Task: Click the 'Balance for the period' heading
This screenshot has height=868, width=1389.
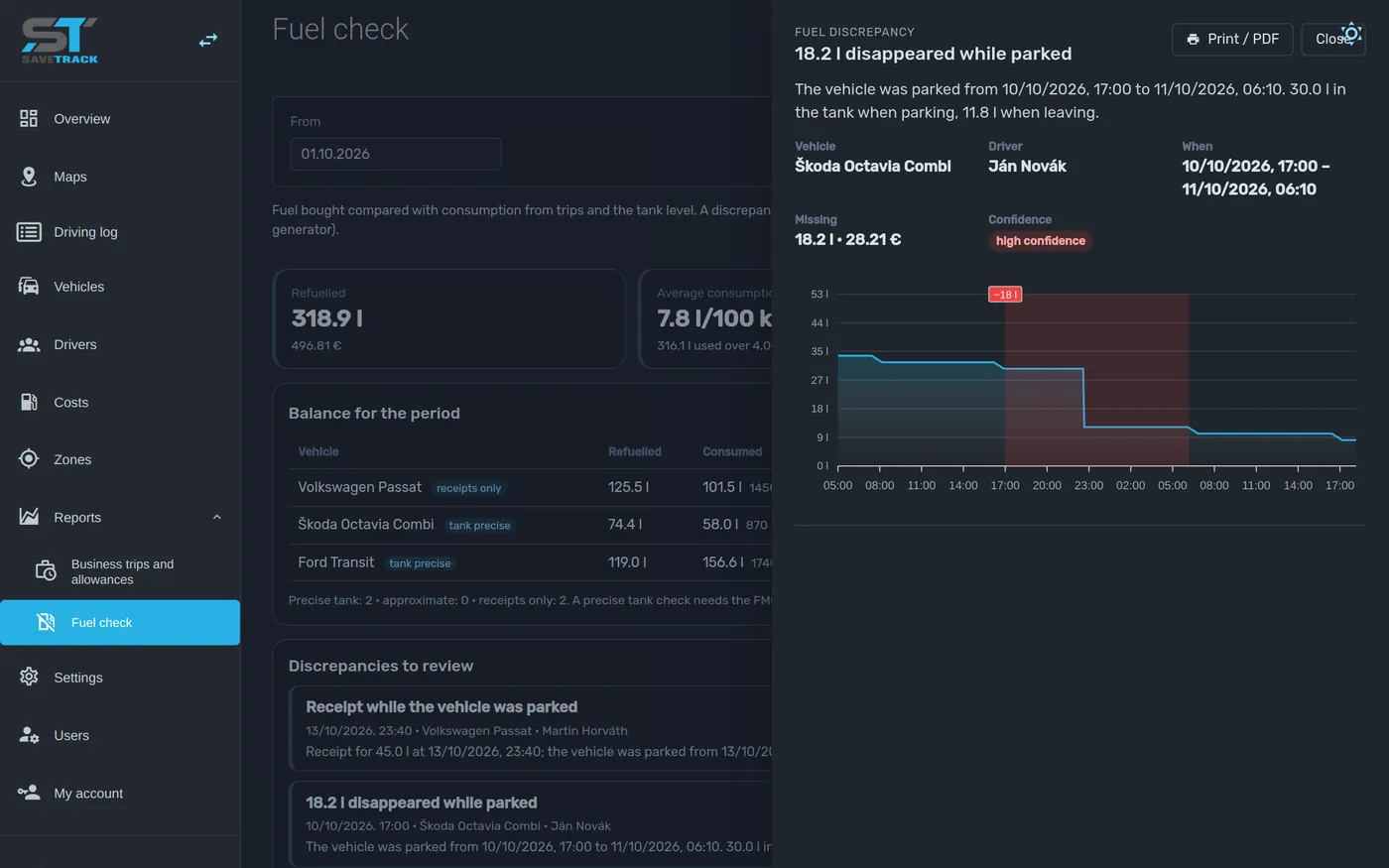Action: (374, 414)
